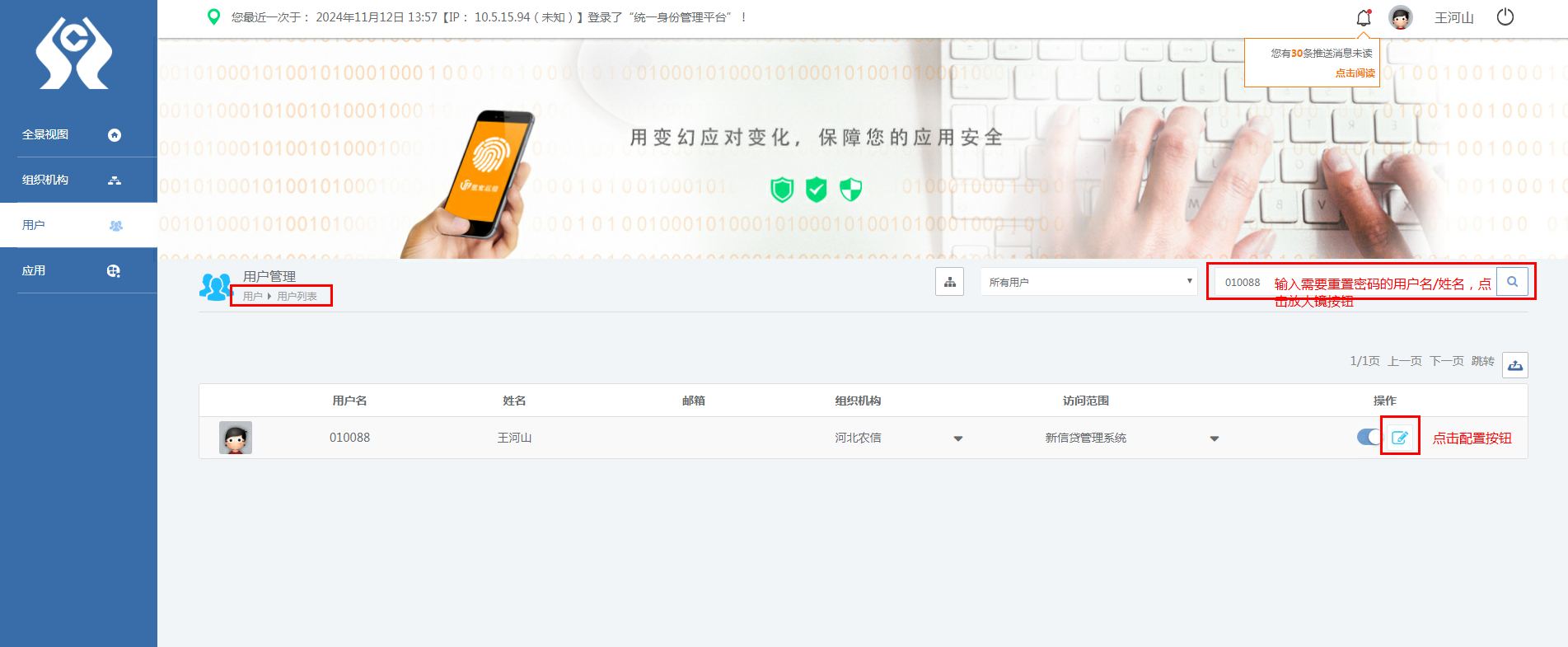Screen dimensions: 1568x647
Task: Click the 用户管理 page title
Action: click(x=269, y=276)
